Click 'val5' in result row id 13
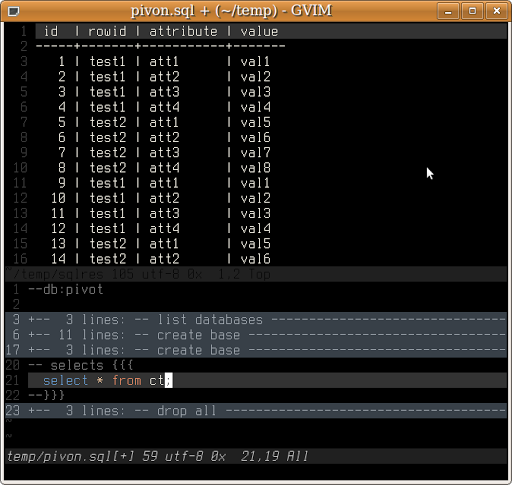This screenshot has height=485, width=512. 256,244
